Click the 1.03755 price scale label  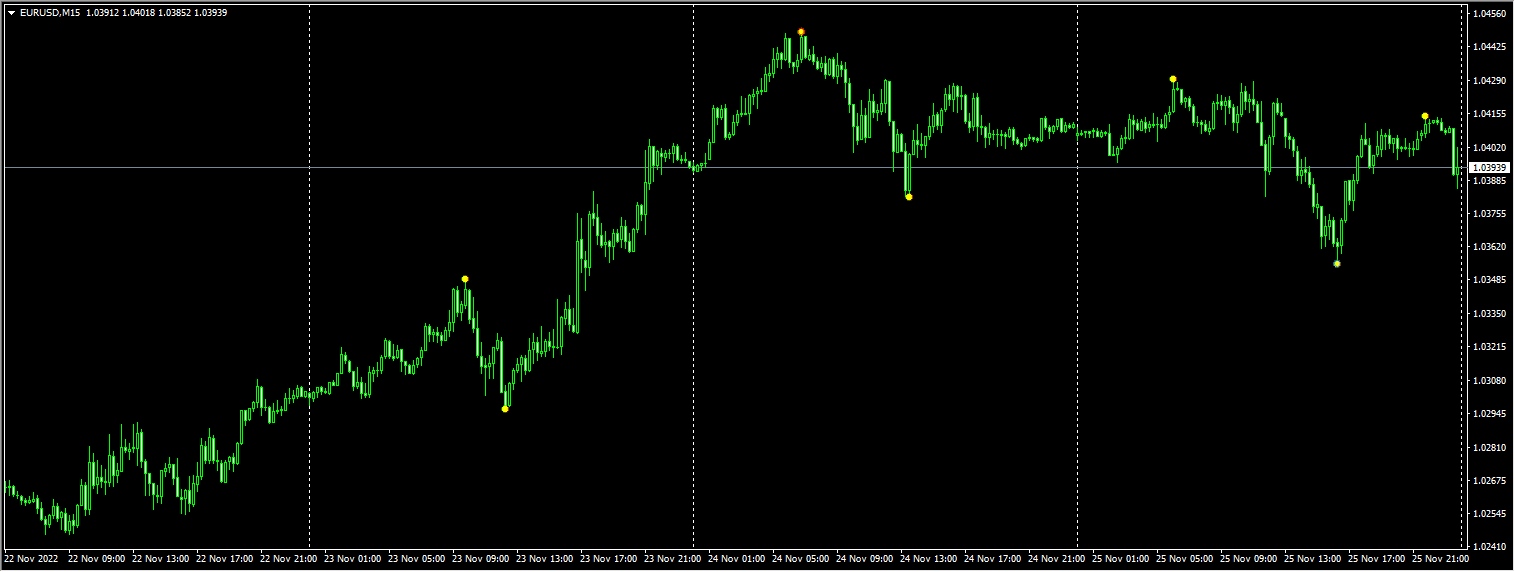(1490, 214)
